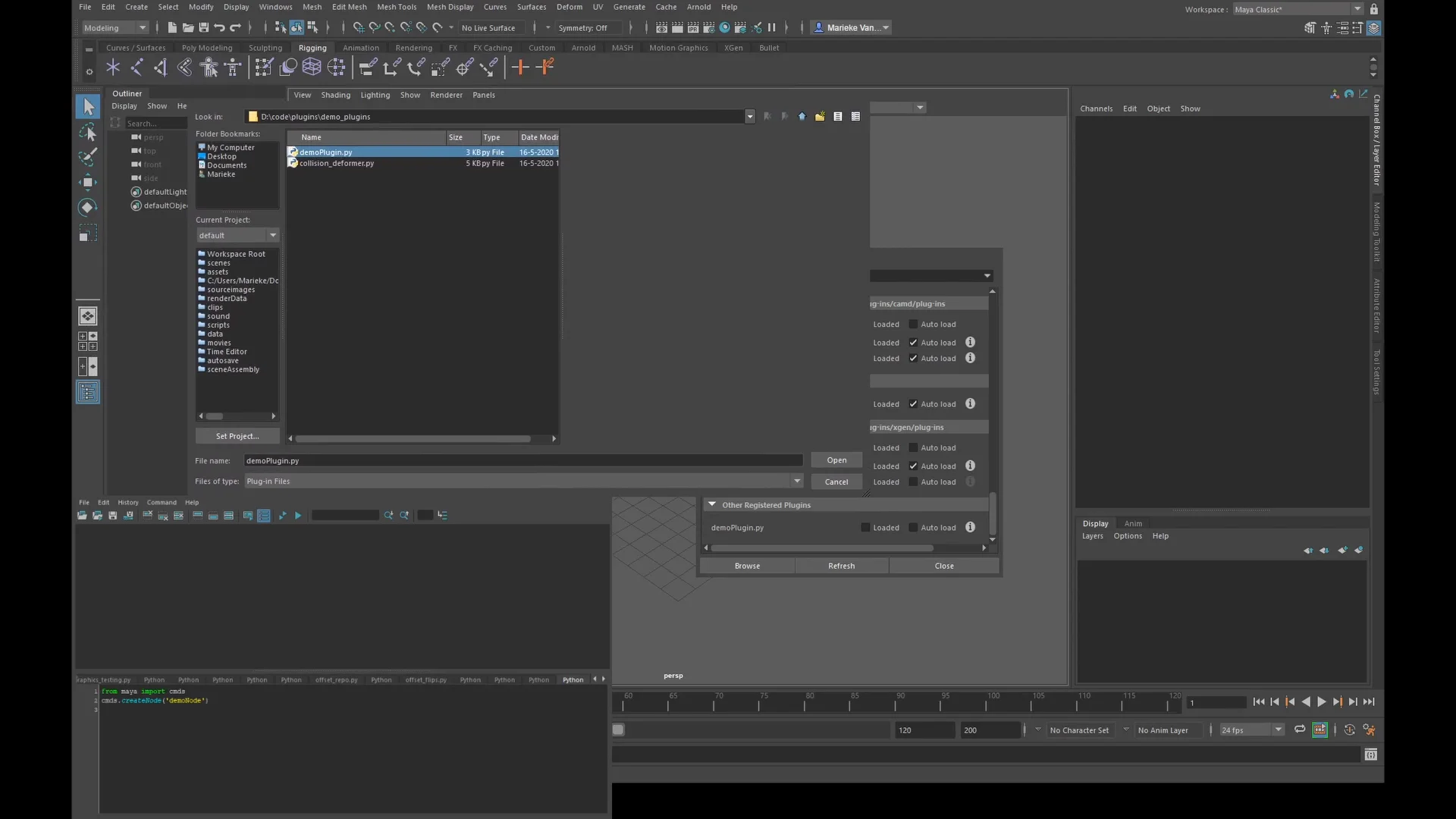Enable Auto load for demoPlugin.py
The width and height of the screenshot is (1456, 819).
point(913,528)
